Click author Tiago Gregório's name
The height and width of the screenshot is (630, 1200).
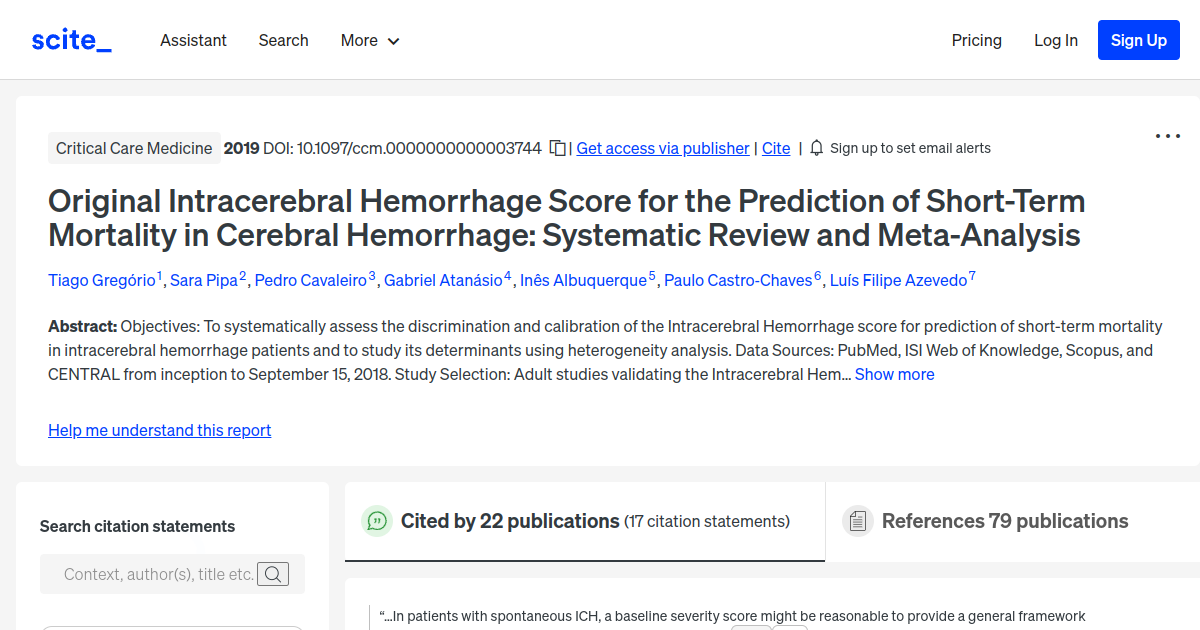pos(102,280)
